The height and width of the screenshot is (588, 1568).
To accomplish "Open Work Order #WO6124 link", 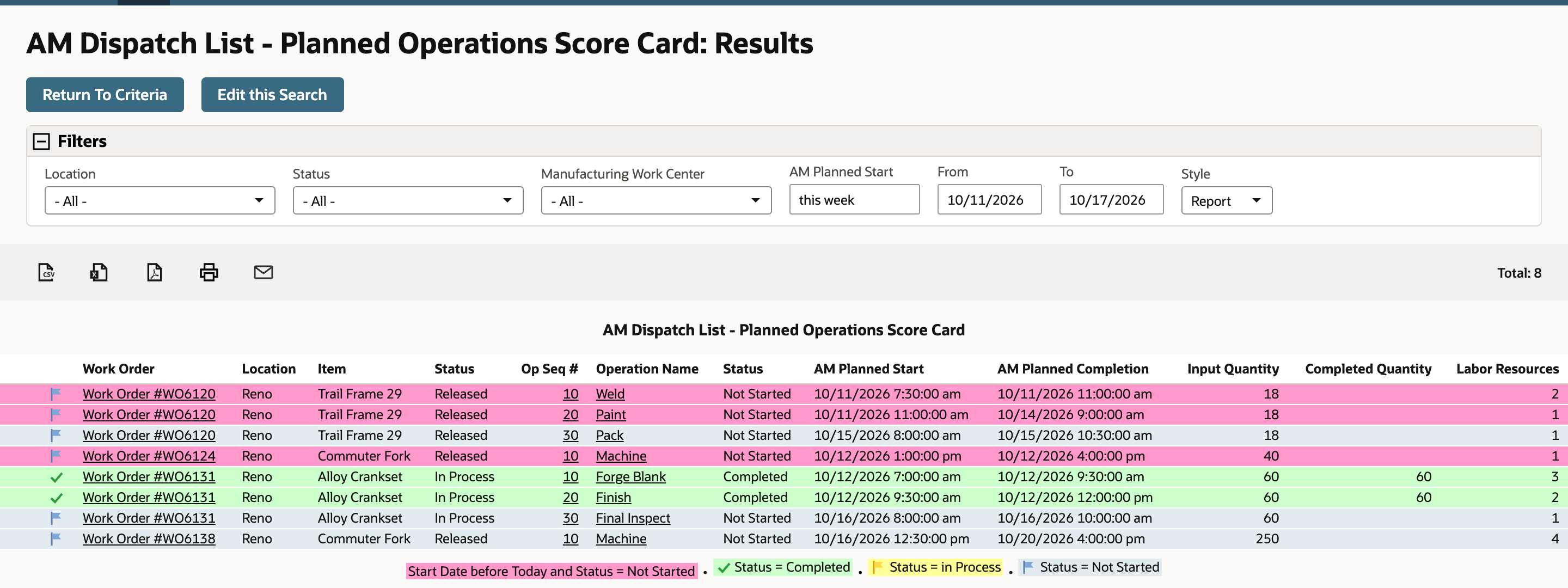I will 149,456.
